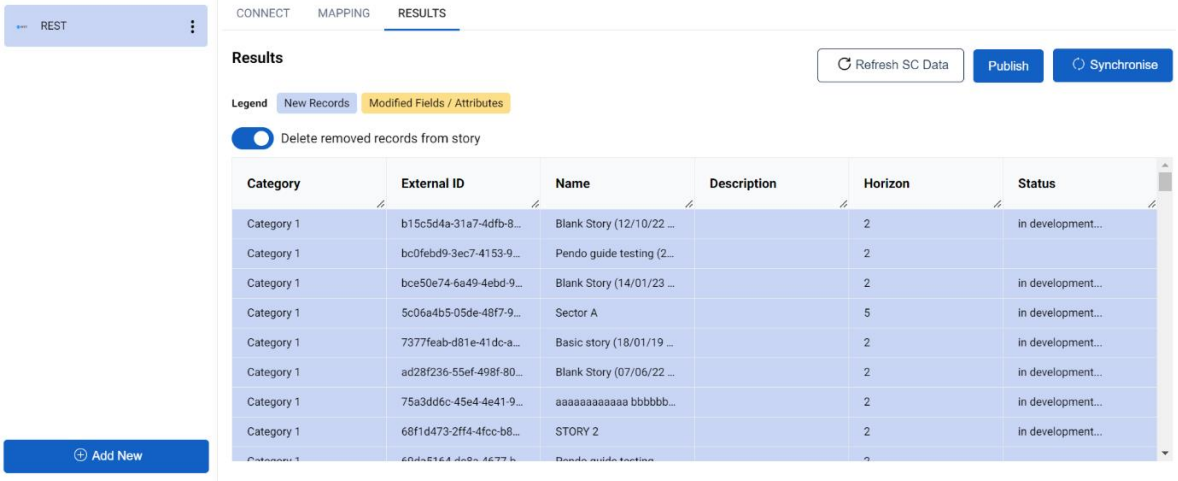Click the External ID column resize handle
The width and height of the screenshot is (1178, 481).
point(534,204)
